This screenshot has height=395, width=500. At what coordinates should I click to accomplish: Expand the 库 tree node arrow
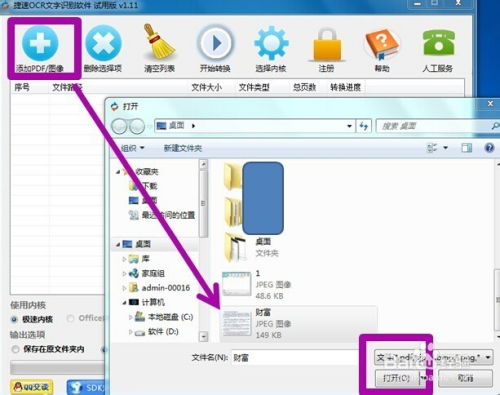124,259
